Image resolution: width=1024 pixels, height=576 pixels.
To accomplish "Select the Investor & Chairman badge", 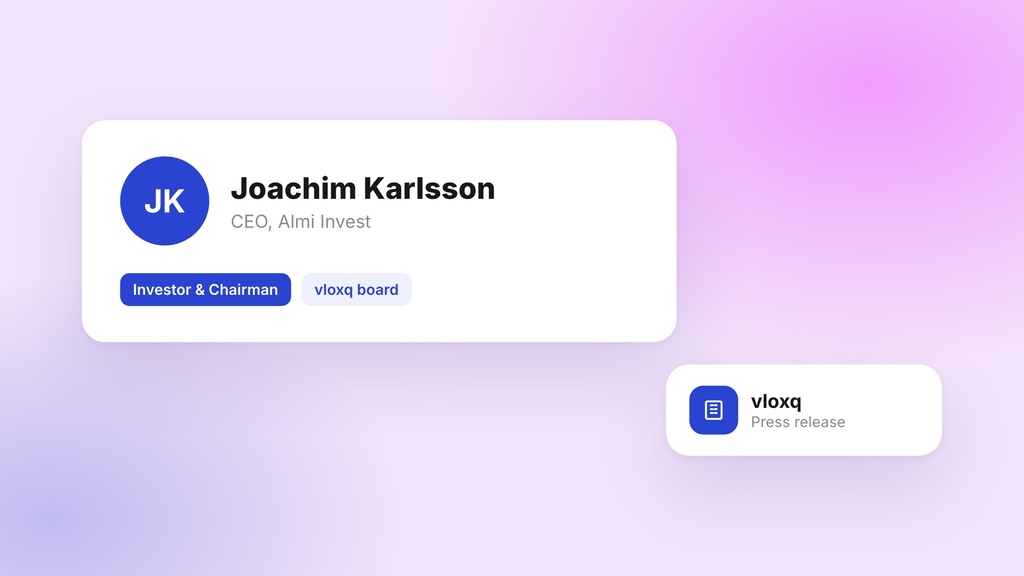I will tap(205, 289).
